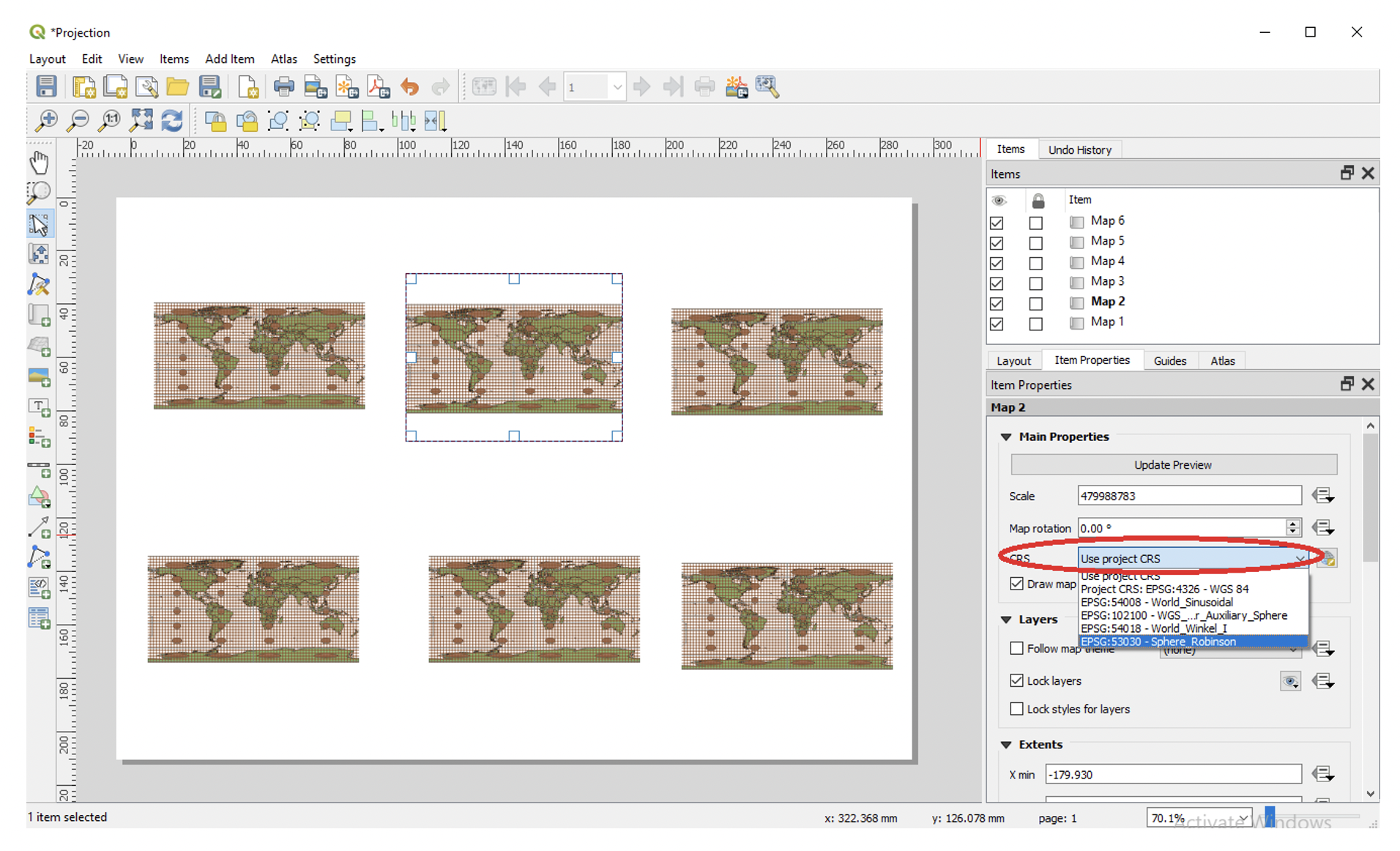Image resolution: width=1400 pixels, height=851 pixels.
Task: Click into the Scale input field
Action: [x=1189, y=496]
